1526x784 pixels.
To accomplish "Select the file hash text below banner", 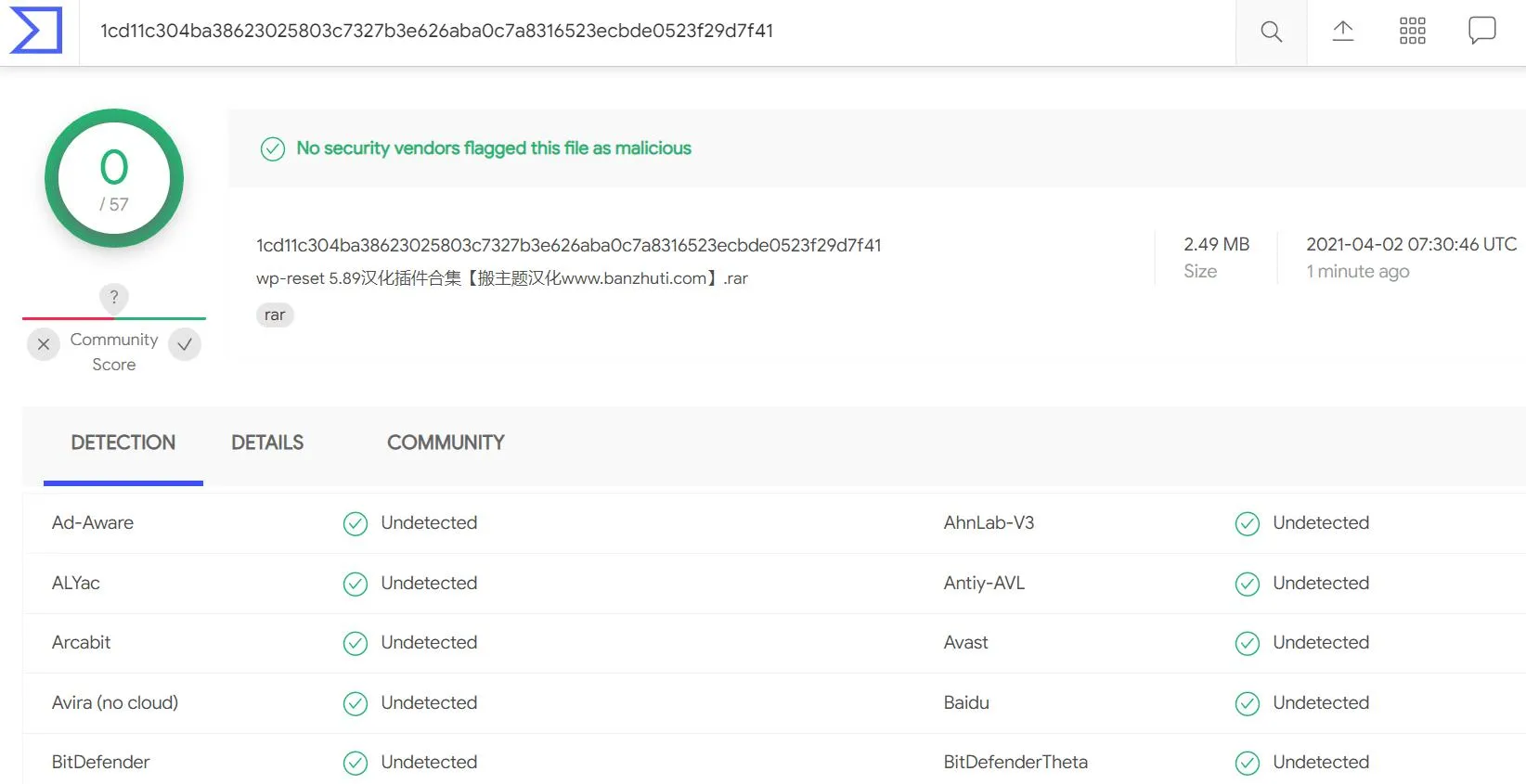I will 568,245.
